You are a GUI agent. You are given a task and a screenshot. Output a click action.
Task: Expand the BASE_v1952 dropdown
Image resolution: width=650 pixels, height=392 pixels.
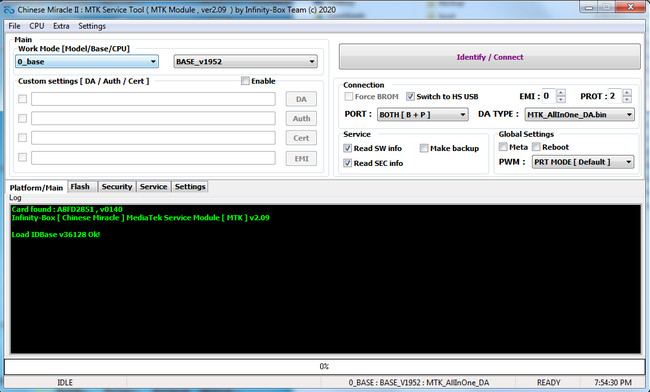click(245, 62)
